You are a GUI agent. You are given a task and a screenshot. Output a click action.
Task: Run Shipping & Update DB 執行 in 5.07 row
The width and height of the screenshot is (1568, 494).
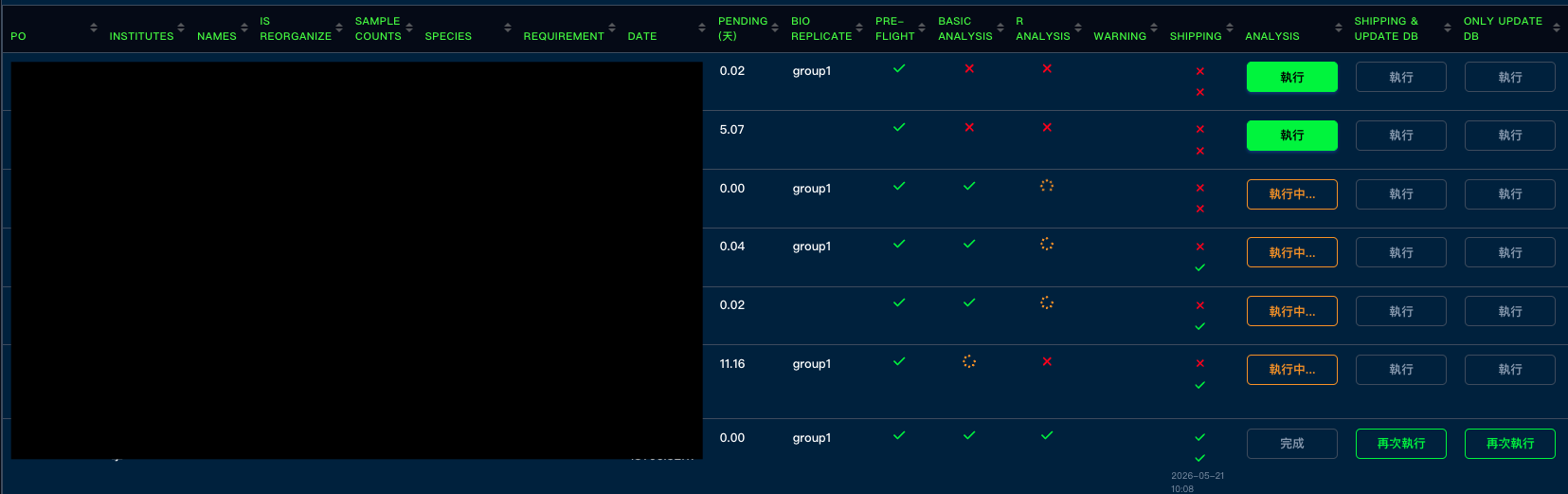[x=1401, y=136]
